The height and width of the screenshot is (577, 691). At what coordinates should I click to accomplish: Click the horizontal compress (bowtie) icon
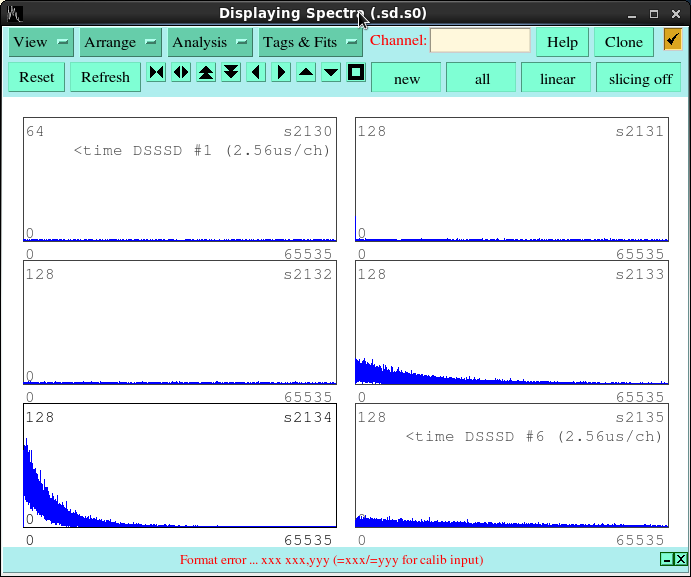tap(156, 72)
